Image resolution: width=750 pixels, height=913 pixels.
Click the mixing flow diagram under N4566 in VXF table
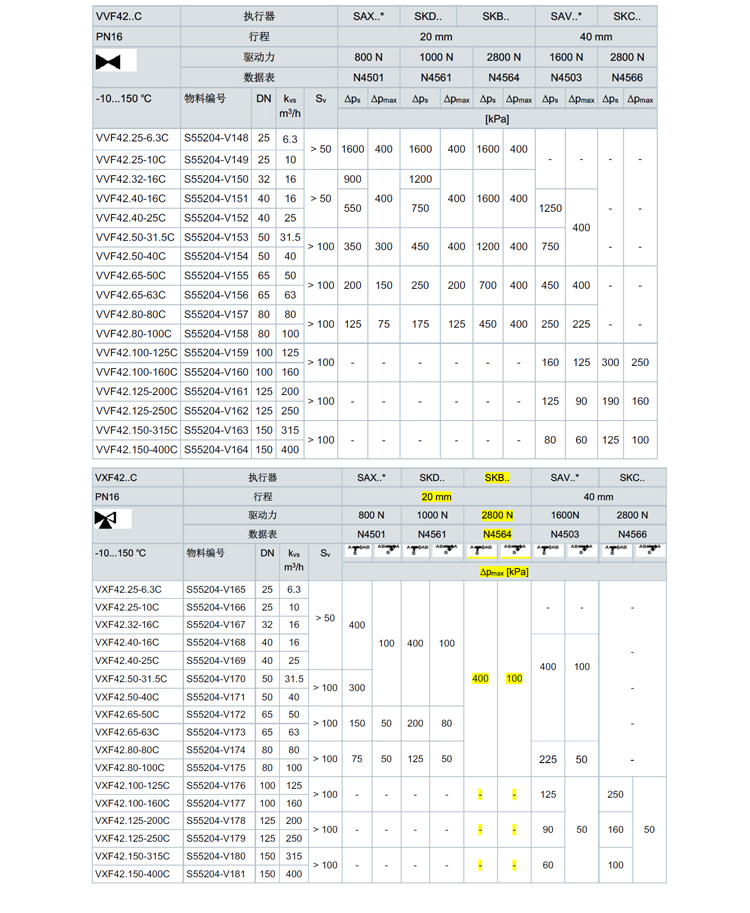click(616, 550)
